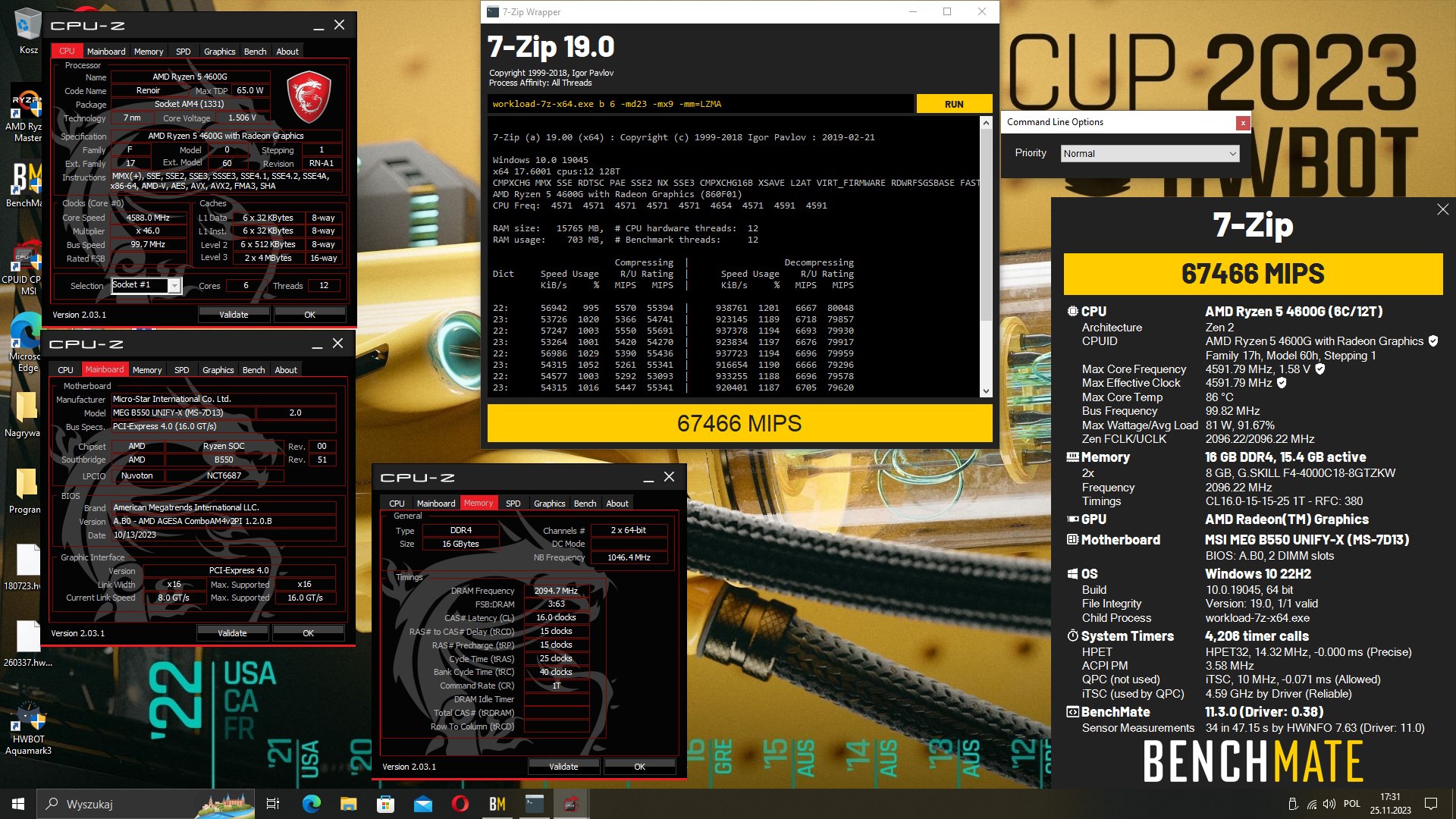Open Graphics tab in top CPU-Z window
Screen dimensions: 1456x819
coord(220,52)
